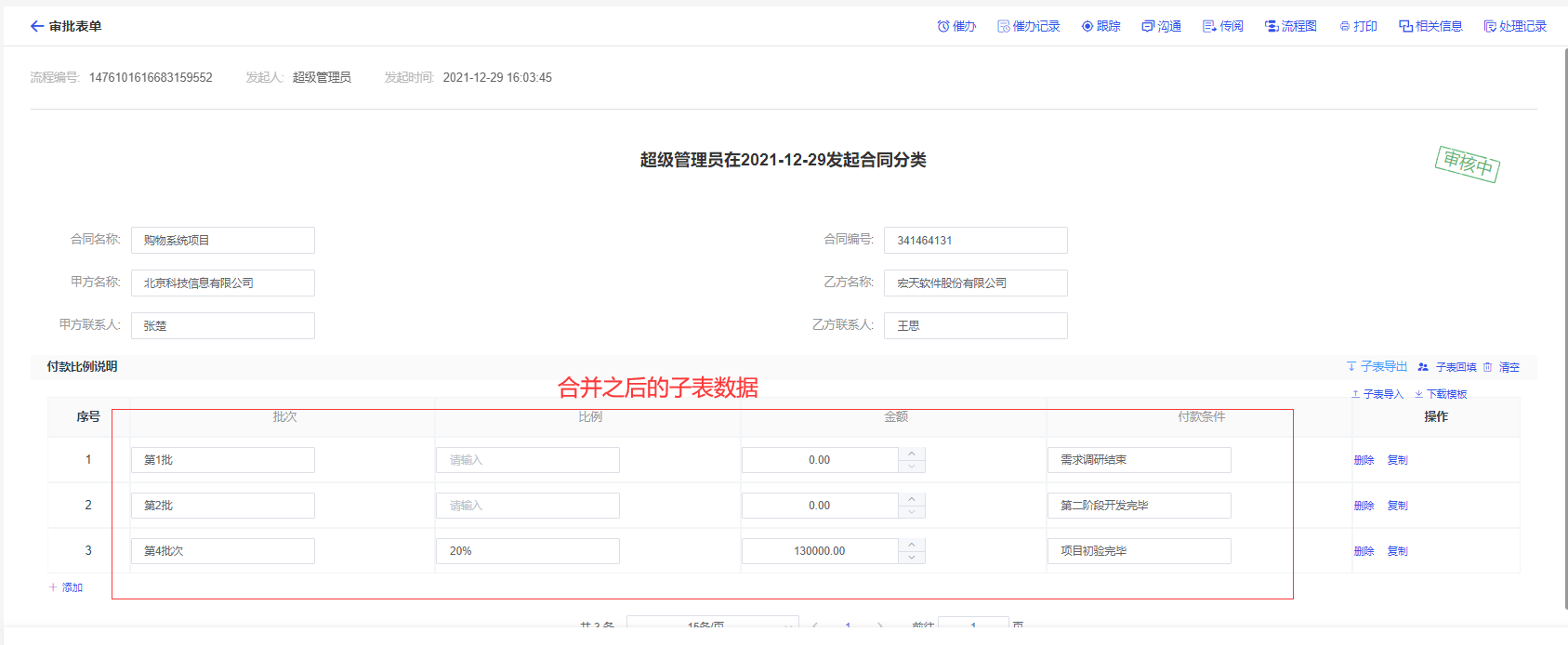The width and height of the screenshot is (1568, 645).
Task: Increase amount in row 1 with up stepper
Action: tap(912, 454)
